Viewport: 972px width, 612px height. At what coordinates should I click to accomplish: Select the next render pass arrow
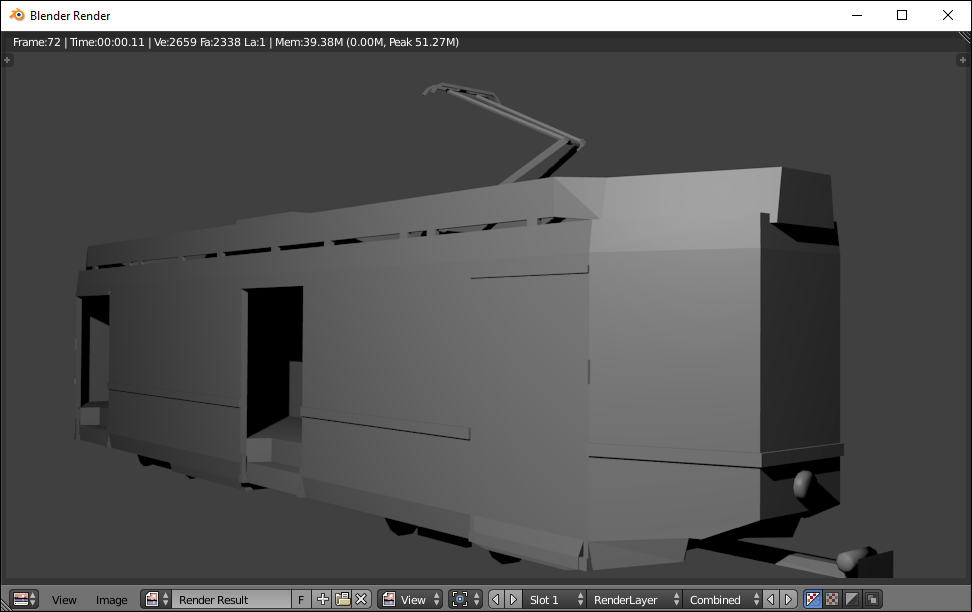point(788,600)
